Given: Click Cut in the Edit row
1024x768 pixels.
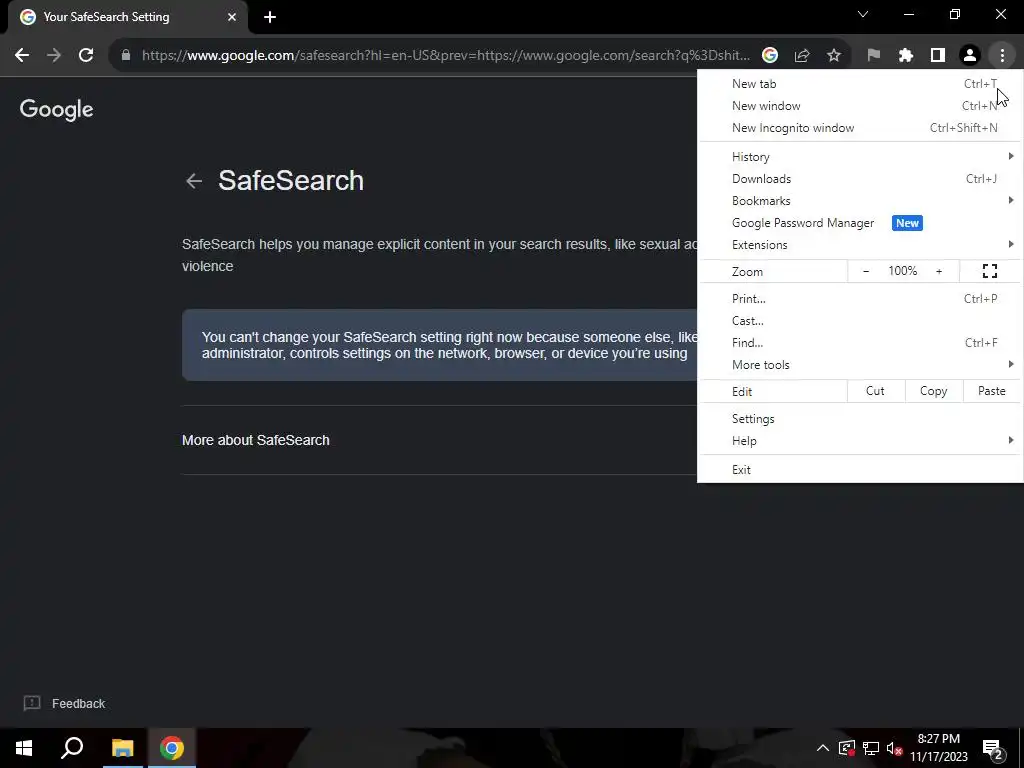Looking at the screenshot, I should pyautogui.click(x=875, y=391).
